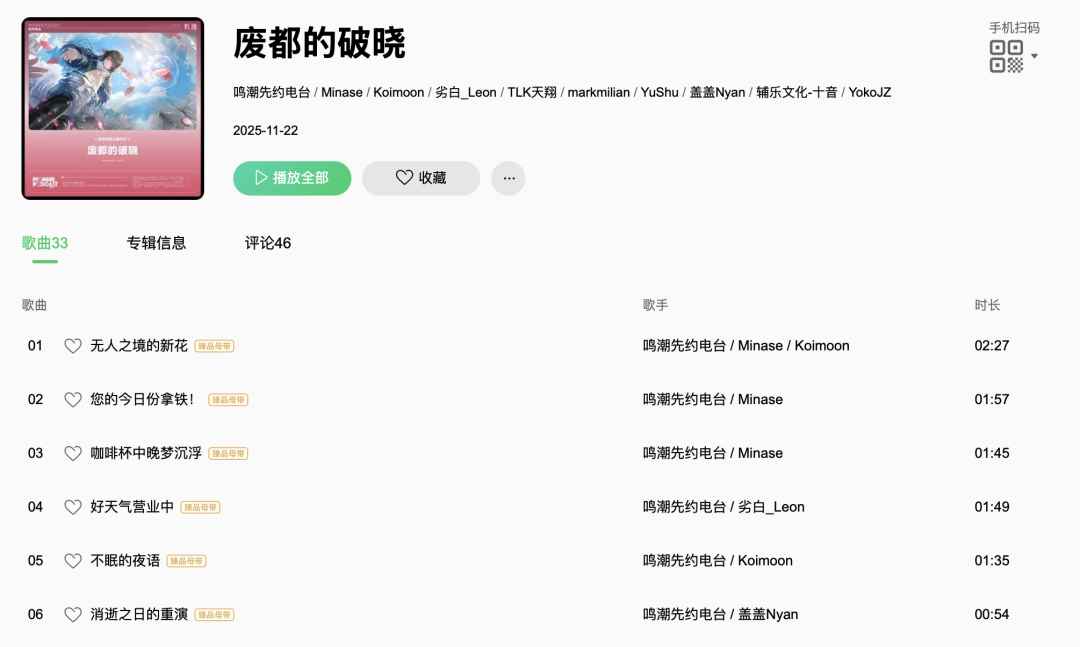The height and width of the screenshot is (647, 1080).
Task: Open artist Minase in the album header
Action: pos(342,92)
